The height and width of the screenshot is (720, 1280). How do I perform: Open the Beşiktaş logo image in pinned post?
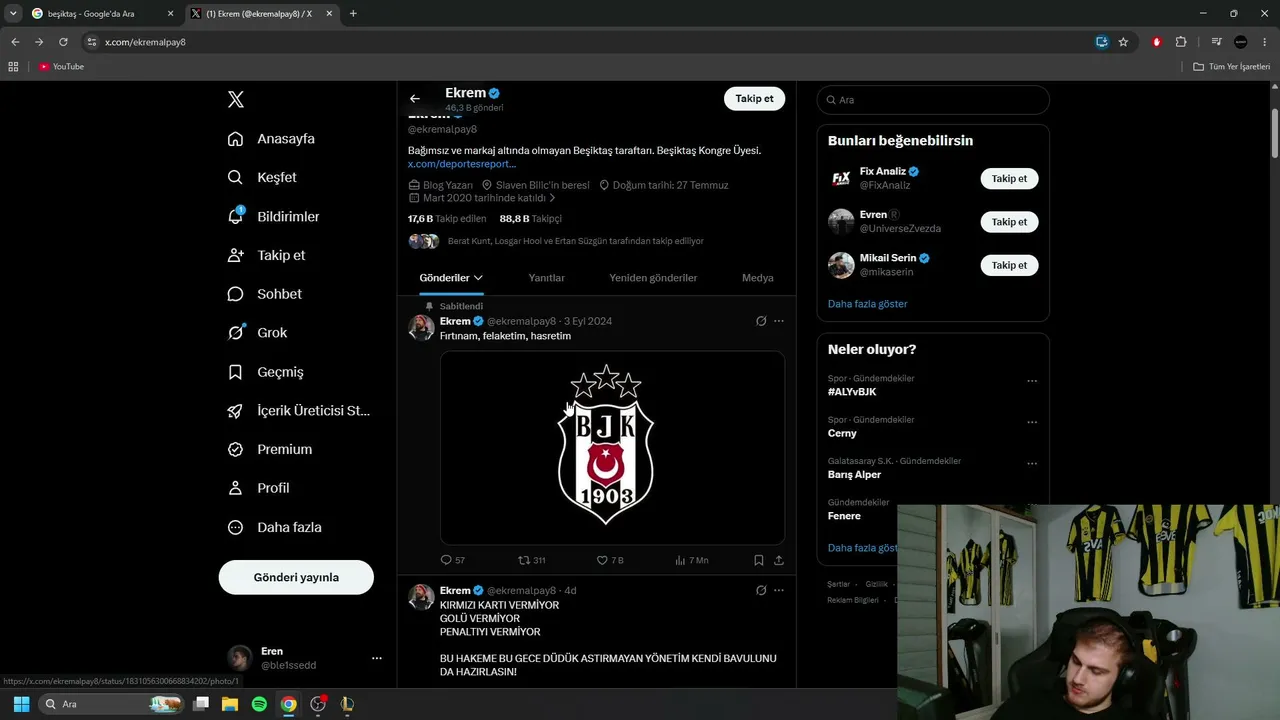click(x=612, y=447)
